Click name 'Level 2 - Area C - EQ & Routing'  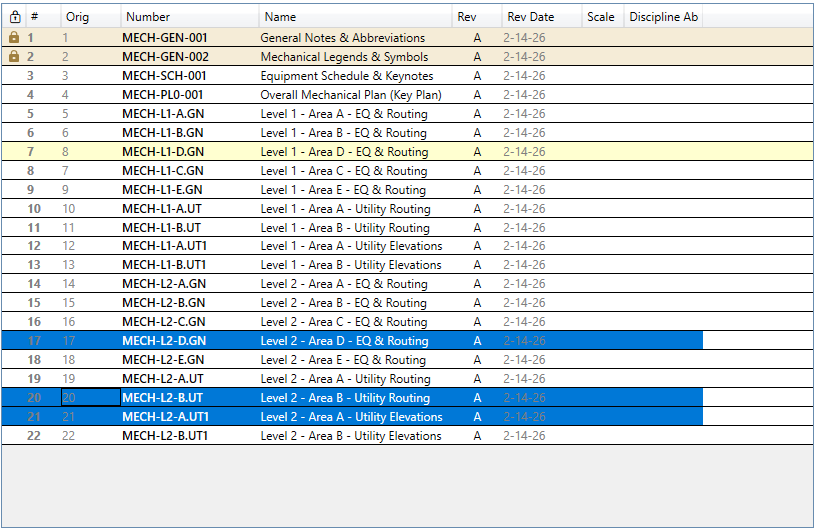pos(343,322)
